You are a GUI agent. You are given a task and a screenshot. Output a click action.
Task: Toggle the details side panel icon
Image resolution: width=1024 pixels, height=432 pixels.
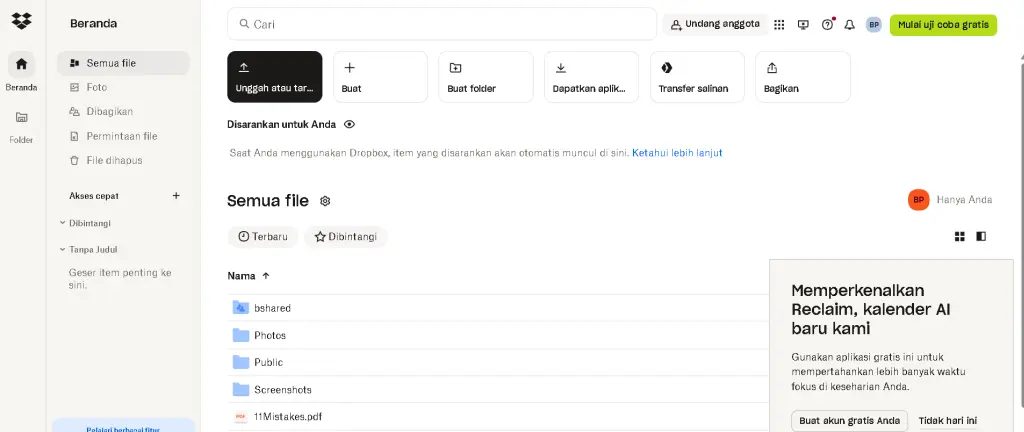tap(981, 237)
